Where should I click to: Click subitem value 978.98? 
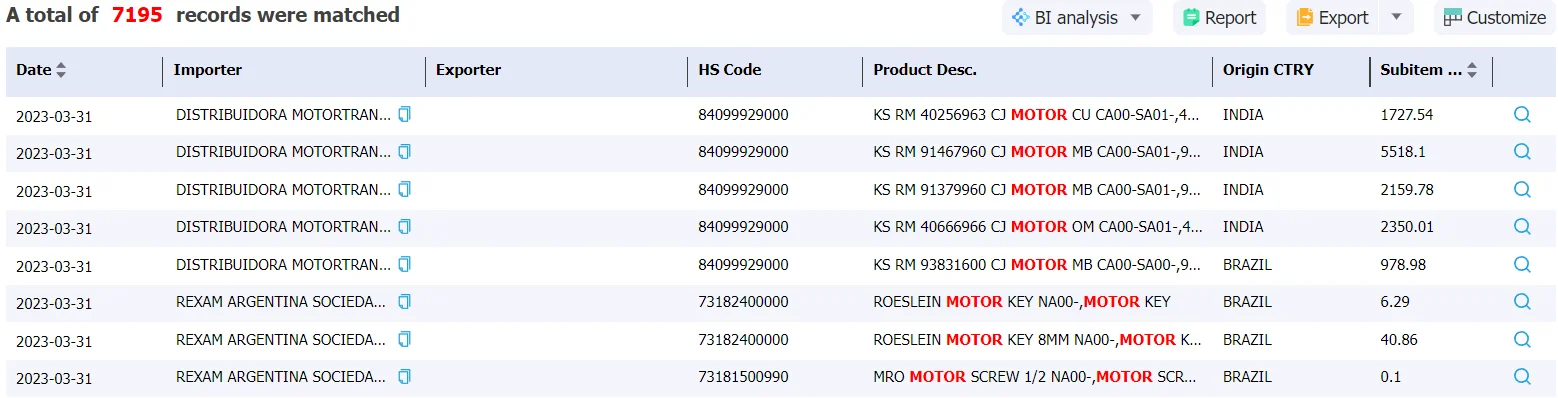1403,265
